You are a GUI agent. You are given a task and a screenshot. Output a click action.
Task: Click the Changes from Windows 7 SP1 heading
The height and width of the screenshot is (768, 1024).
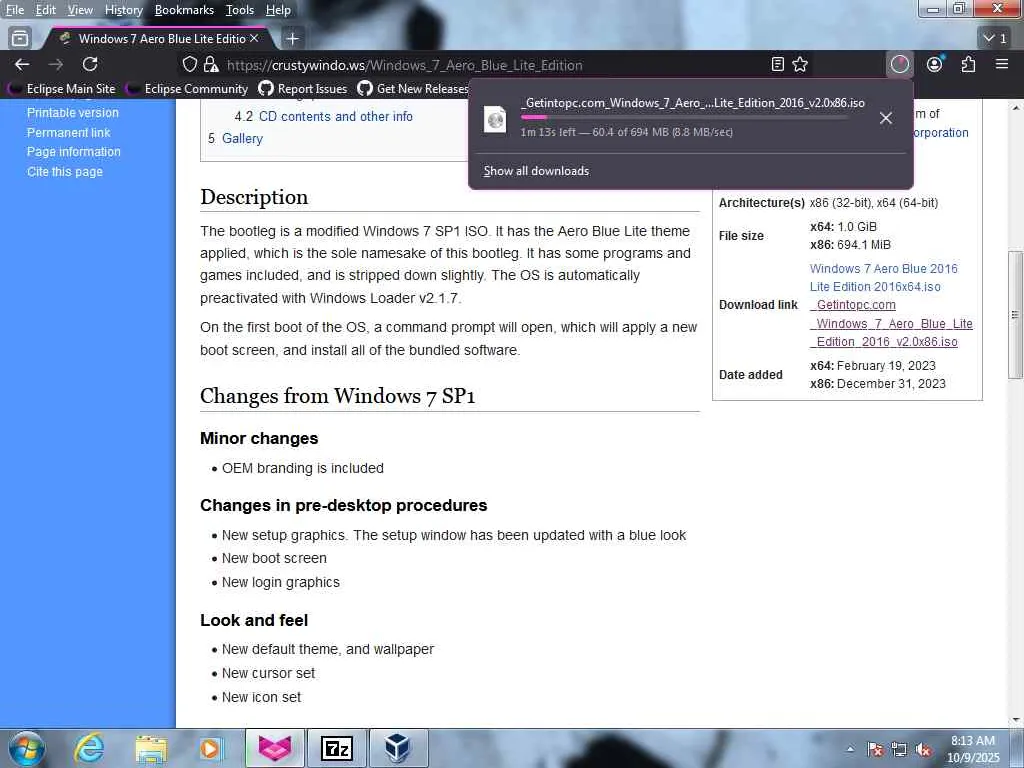[338, 396]
